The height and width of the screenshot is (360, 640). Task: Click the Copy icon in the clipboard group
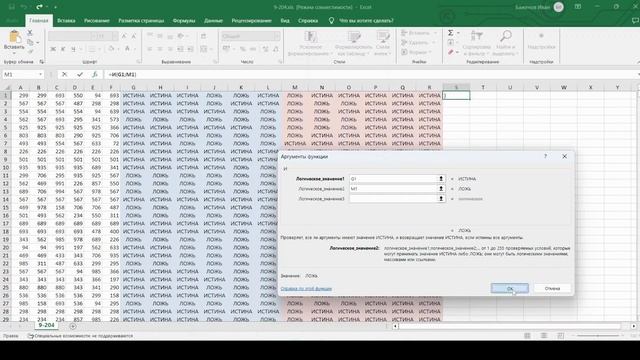(30, 42)
